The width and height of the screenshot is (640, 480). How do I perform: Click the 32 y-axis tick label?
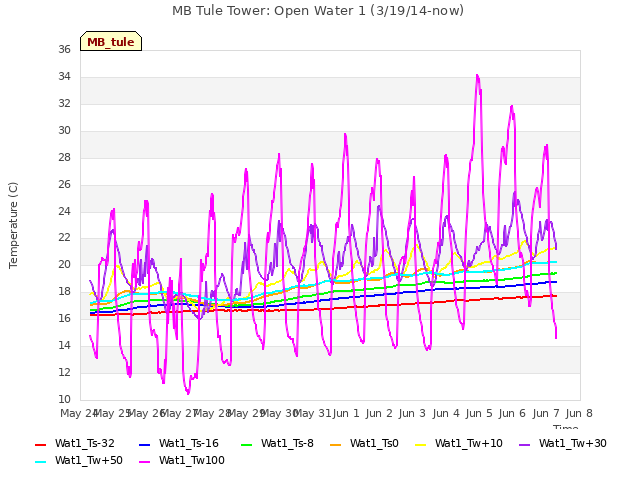(64, 103)
